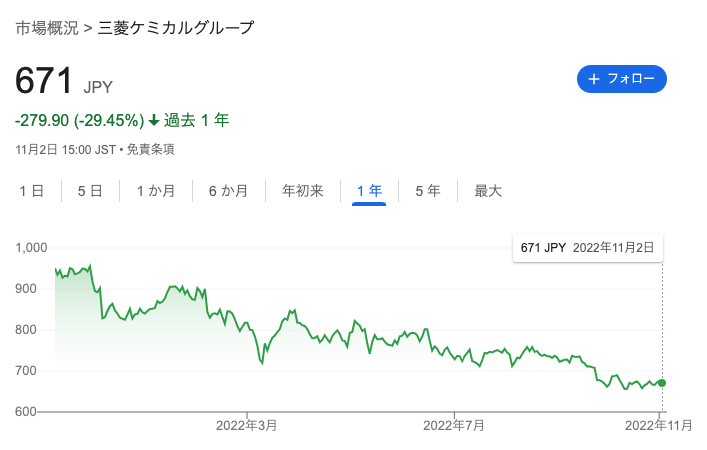Click the 671 JPY chart tooltip
Screen dimensions: 707x450
tap(588, 248)
